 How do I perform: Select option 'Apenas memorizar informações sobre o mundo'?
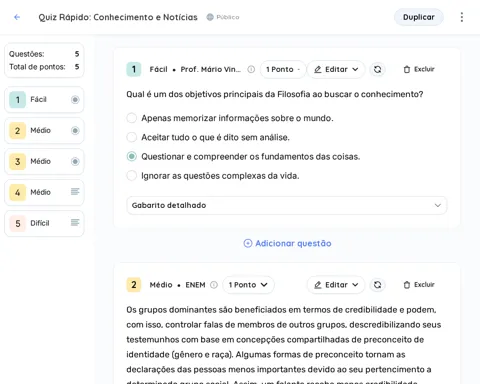point(132,118)
